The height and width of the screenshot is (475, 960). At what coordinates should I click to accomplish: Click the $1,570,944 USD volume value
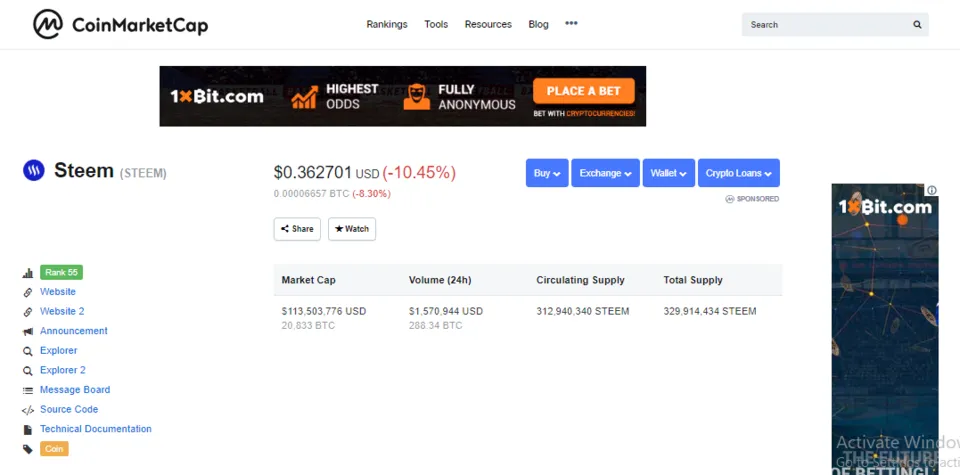pos(446,312)
